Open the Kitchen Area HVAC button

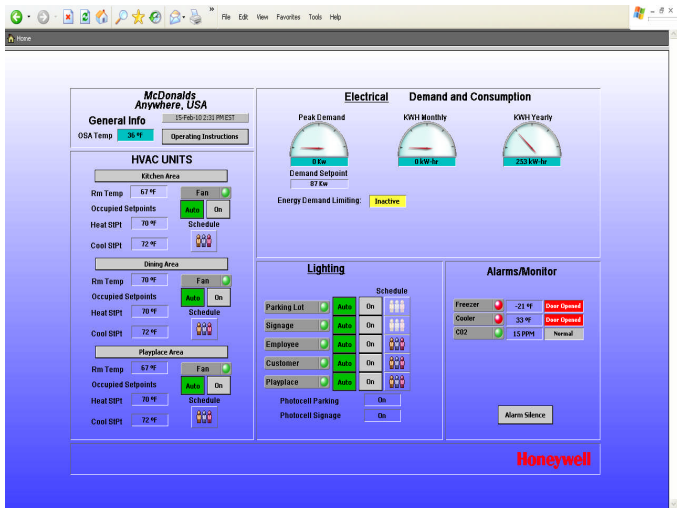click(161, 176)
